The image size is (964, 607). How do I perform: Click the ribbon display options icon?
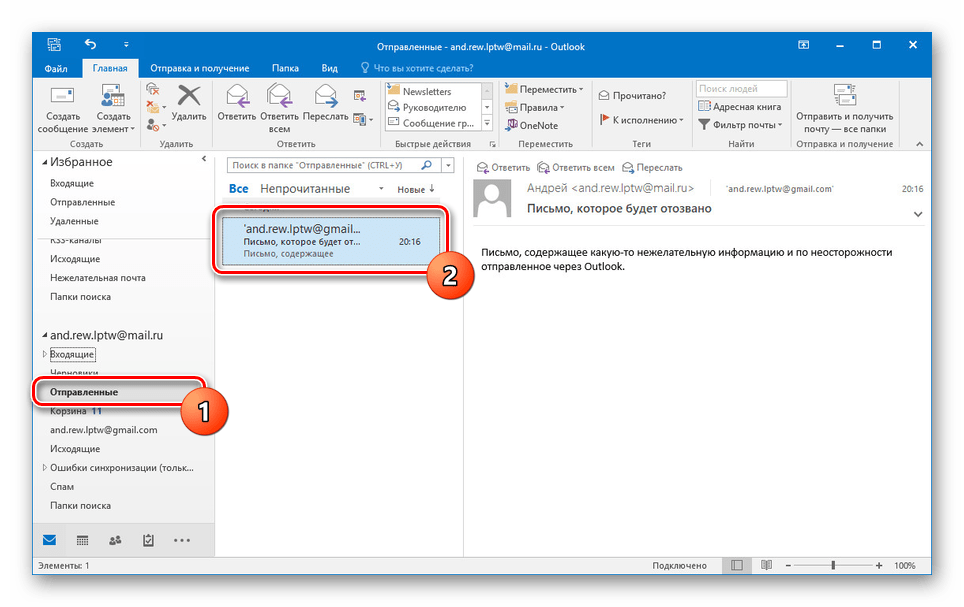804,45
